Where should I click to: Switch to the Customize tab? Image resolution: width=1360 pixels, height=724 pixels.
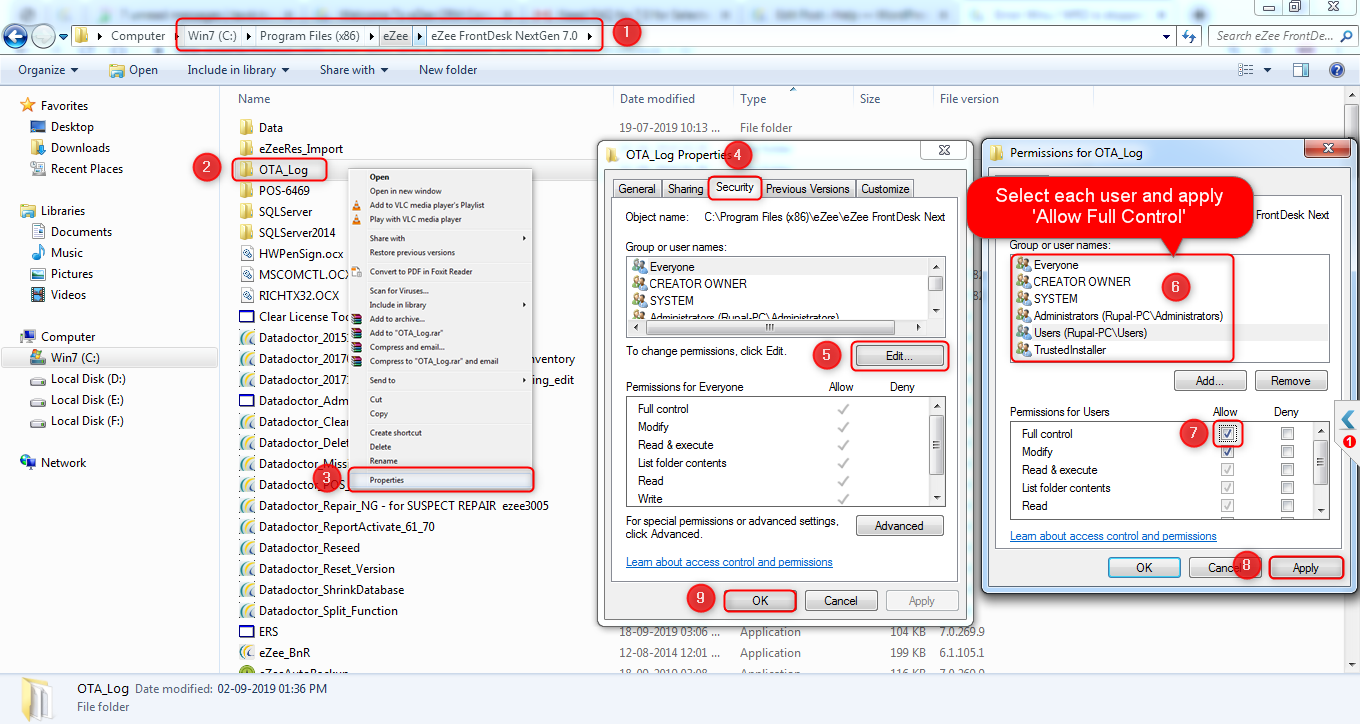click(x=885, y=189)
